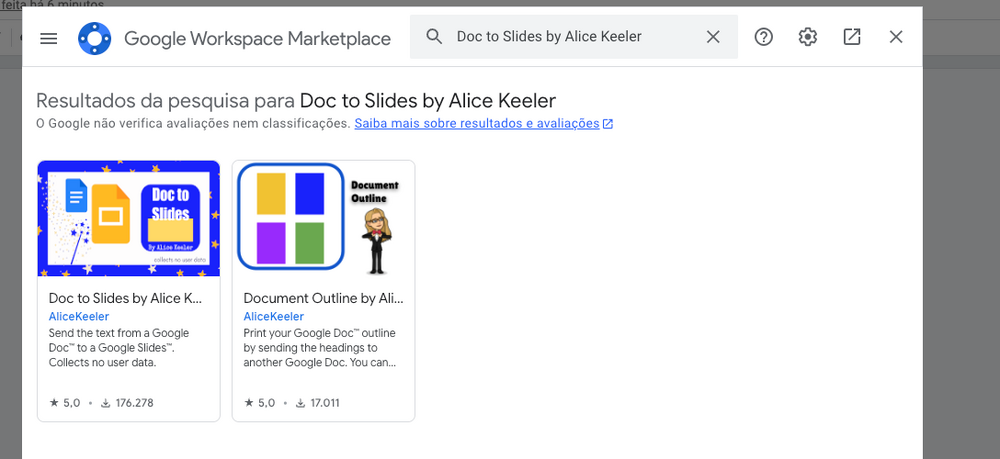The image size is (1000, 459).
Task: Click description 'Send the text from a Google Doc'
Action: (x=119, y=348)
